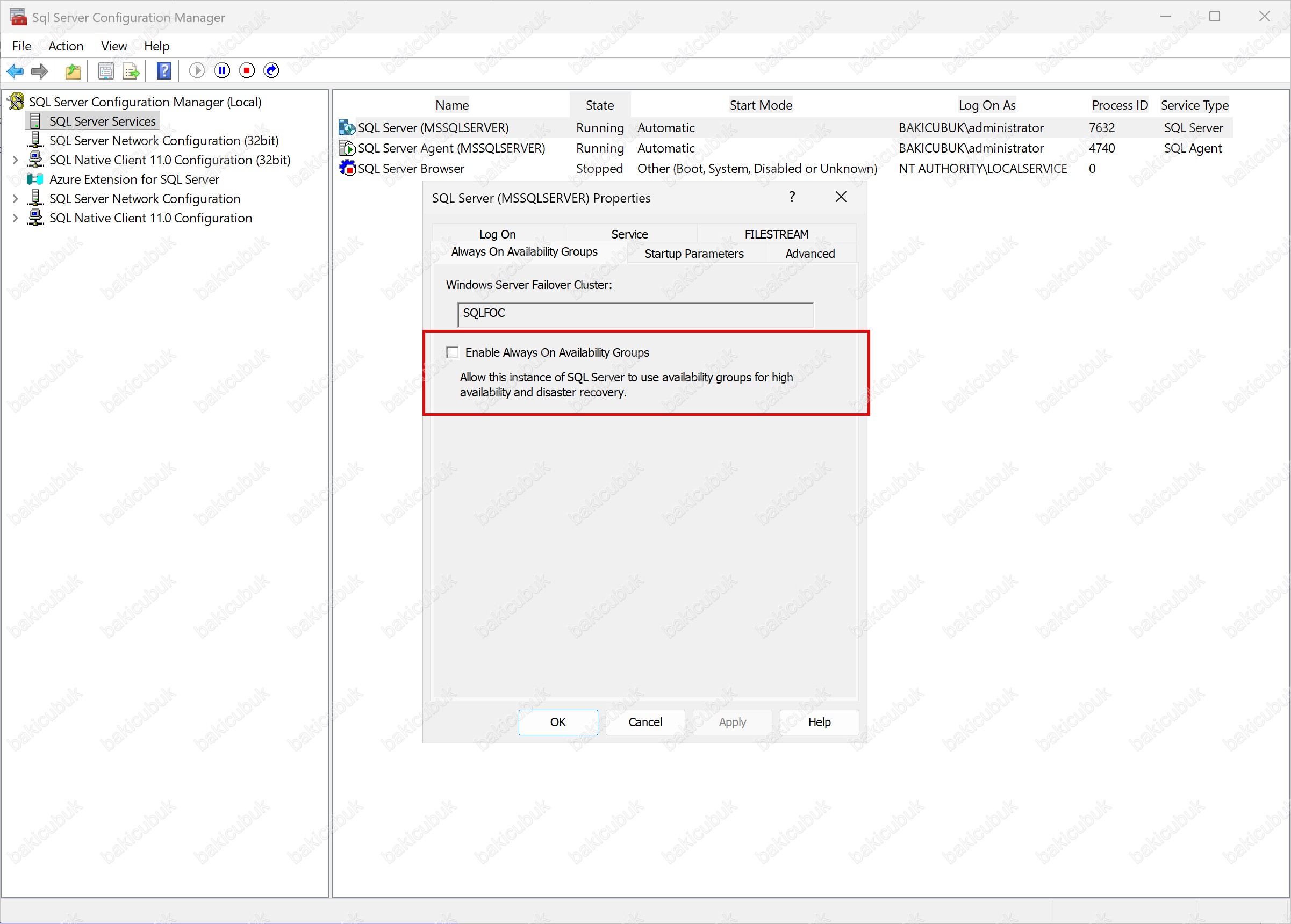Expand the SQL Native Client 11.0 Configuration node
1291x924 pixels.
pyautogui.click(x=16, y=219)
